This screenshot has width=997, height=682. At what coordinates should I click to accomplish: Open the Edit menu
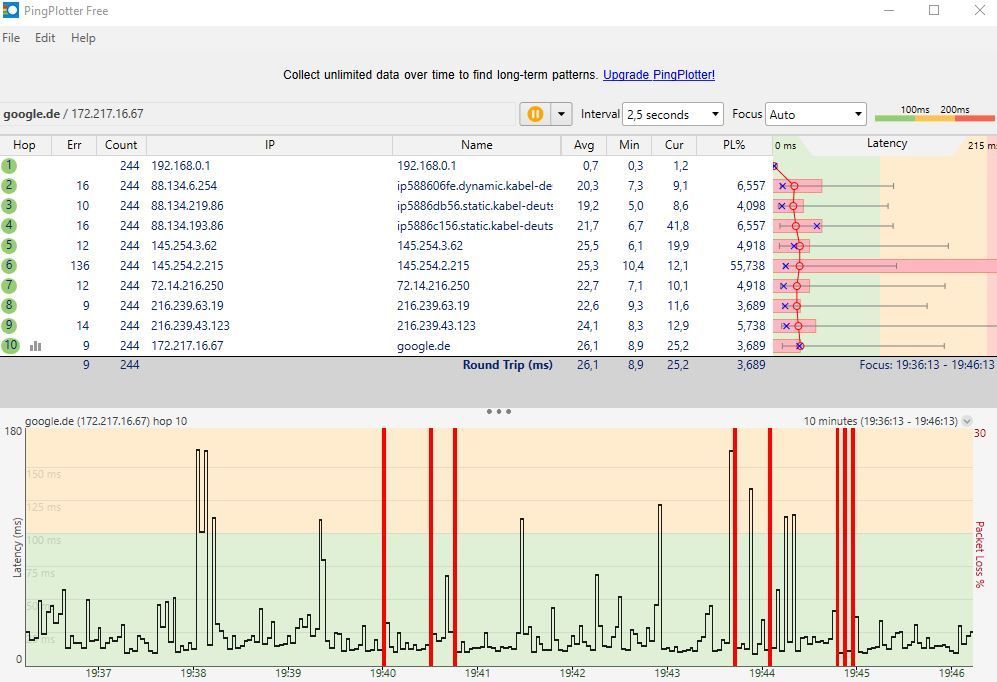(x=45, y=38)
